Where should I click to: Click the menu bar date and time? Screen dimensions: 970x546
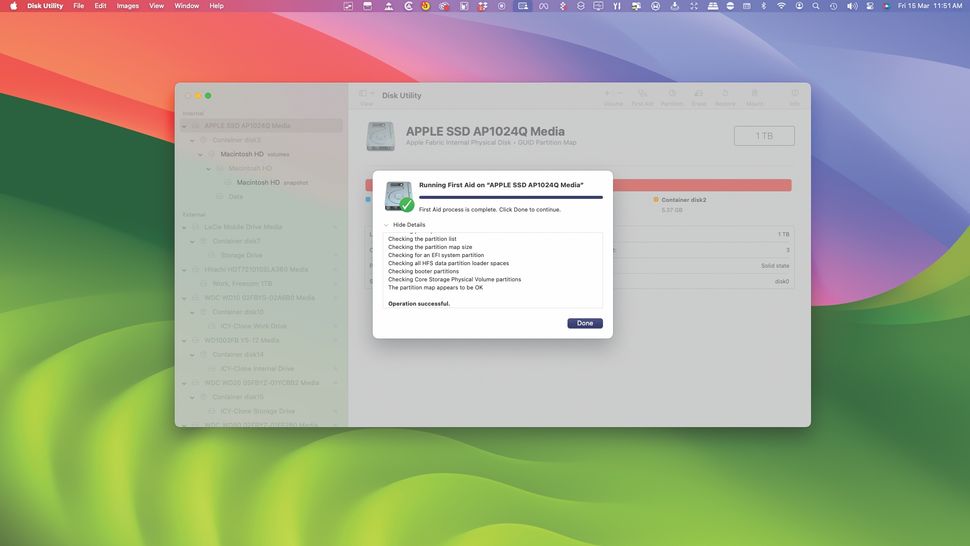(x=930, y=6)
